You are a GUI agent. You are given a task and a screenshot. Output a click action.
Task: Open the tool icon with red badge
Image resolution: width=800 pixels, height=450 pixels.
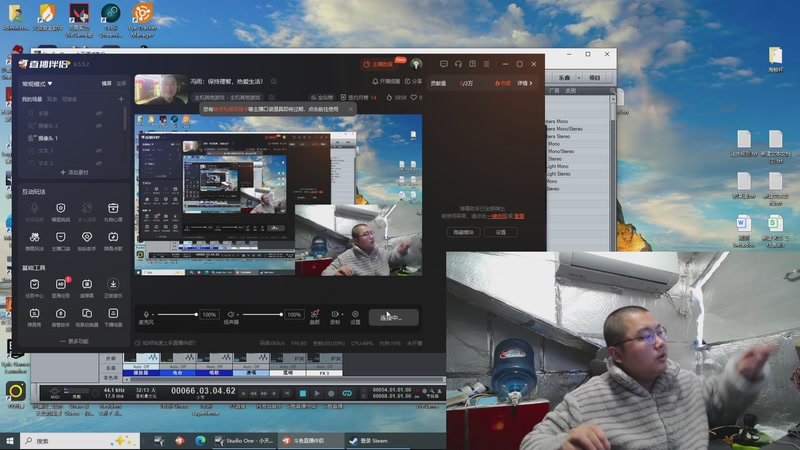click(61, 284)
